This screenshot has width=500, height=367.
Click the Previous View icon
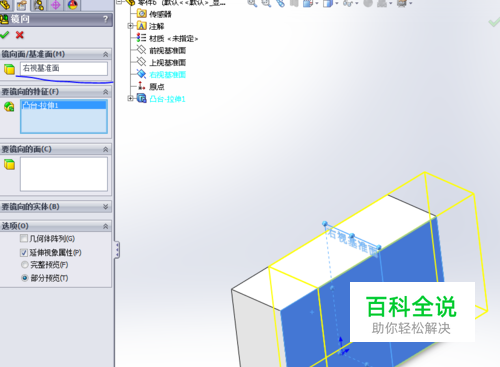(x=280, y=3)
